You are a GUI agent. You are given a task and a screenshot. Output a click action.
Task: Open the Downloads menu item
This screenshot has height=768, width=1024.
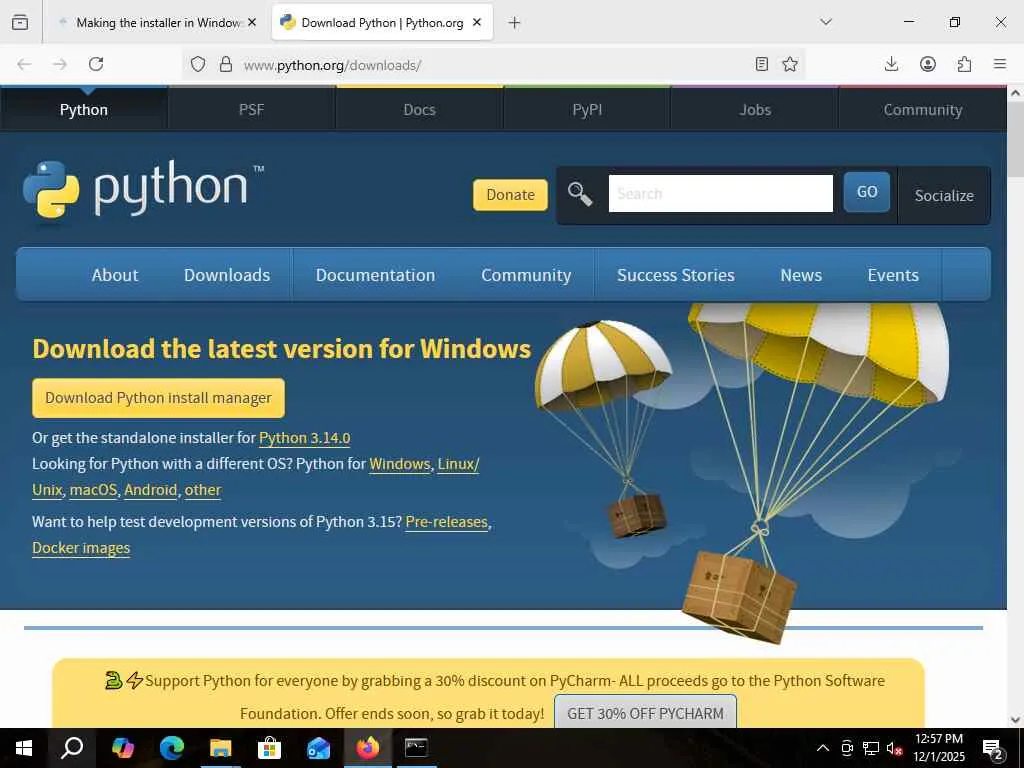tap(227, 275)
